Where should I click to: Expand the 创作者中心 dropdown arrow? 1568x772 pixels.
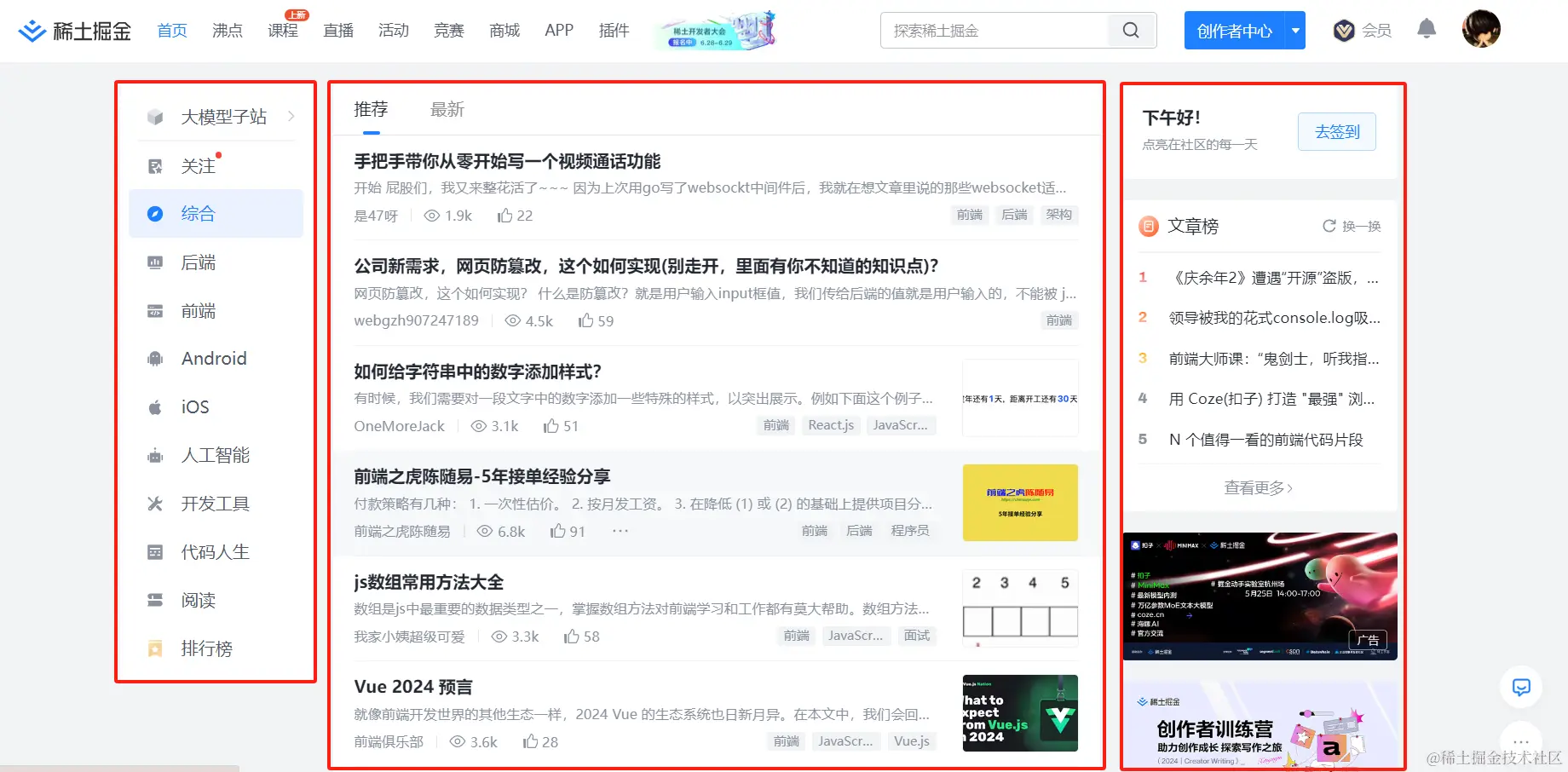[1295, 31]
